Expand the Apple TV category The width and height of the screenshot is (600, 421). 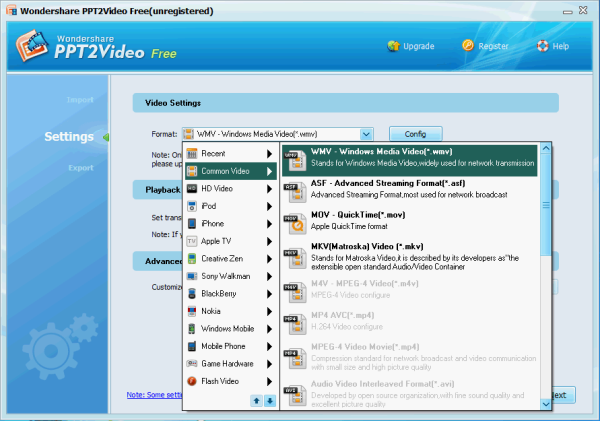point(230,241)
